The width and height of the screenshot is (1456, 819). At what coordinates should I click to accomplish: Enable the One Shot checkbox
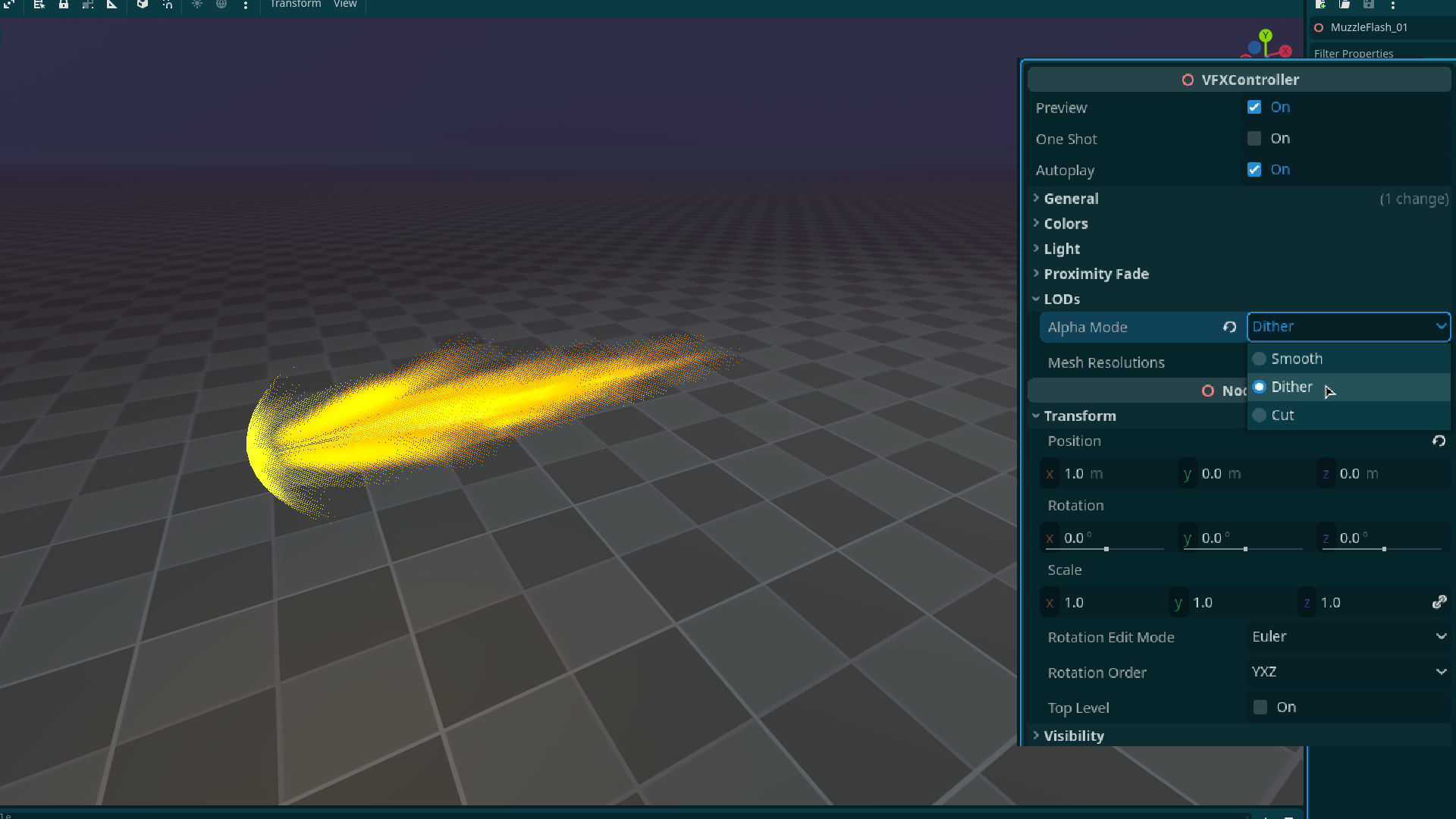[x=1254, y=139]
